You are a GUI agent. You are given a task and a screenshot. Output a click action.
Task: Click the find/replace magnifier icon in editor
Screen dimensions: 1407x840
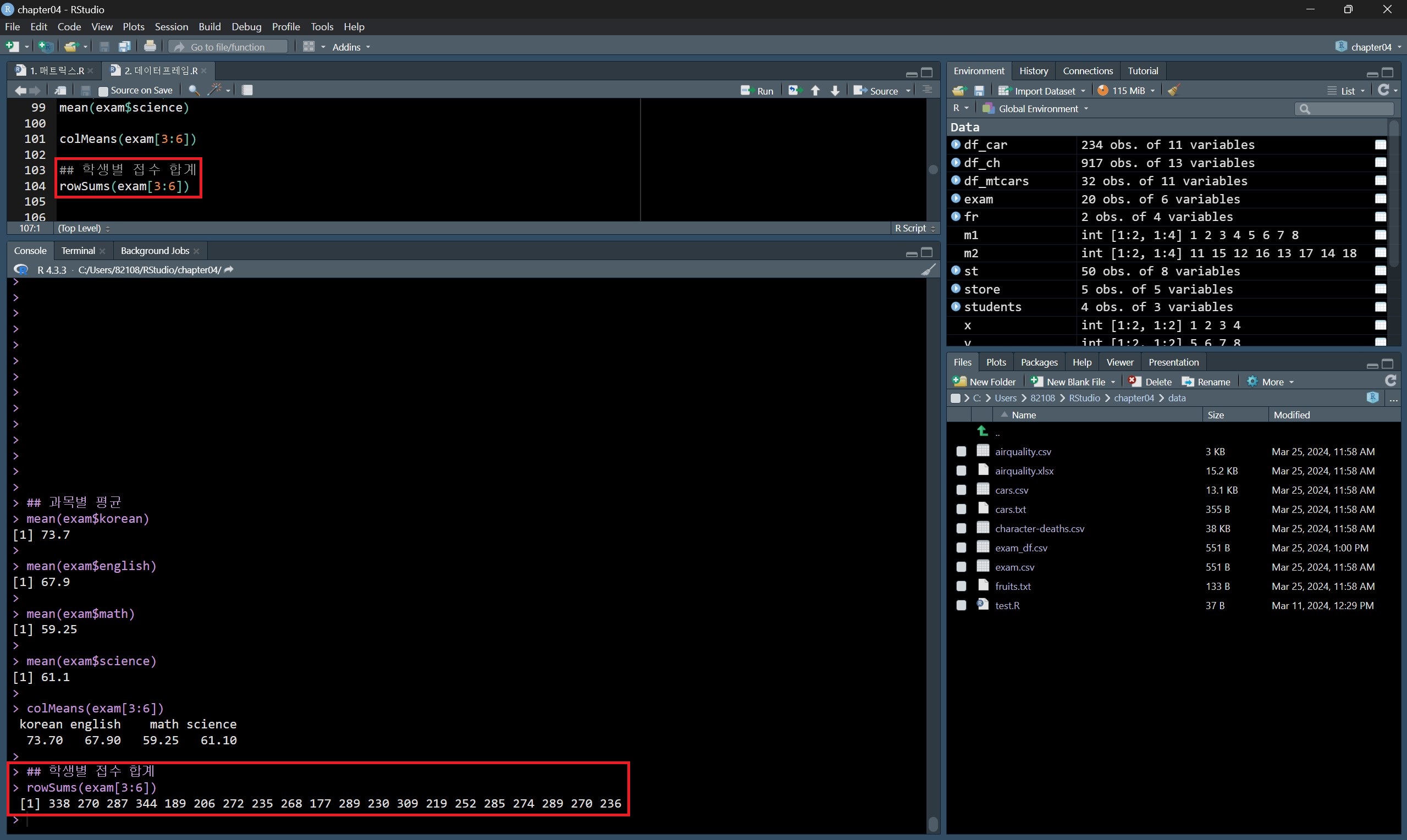click(x=194, y=90)
